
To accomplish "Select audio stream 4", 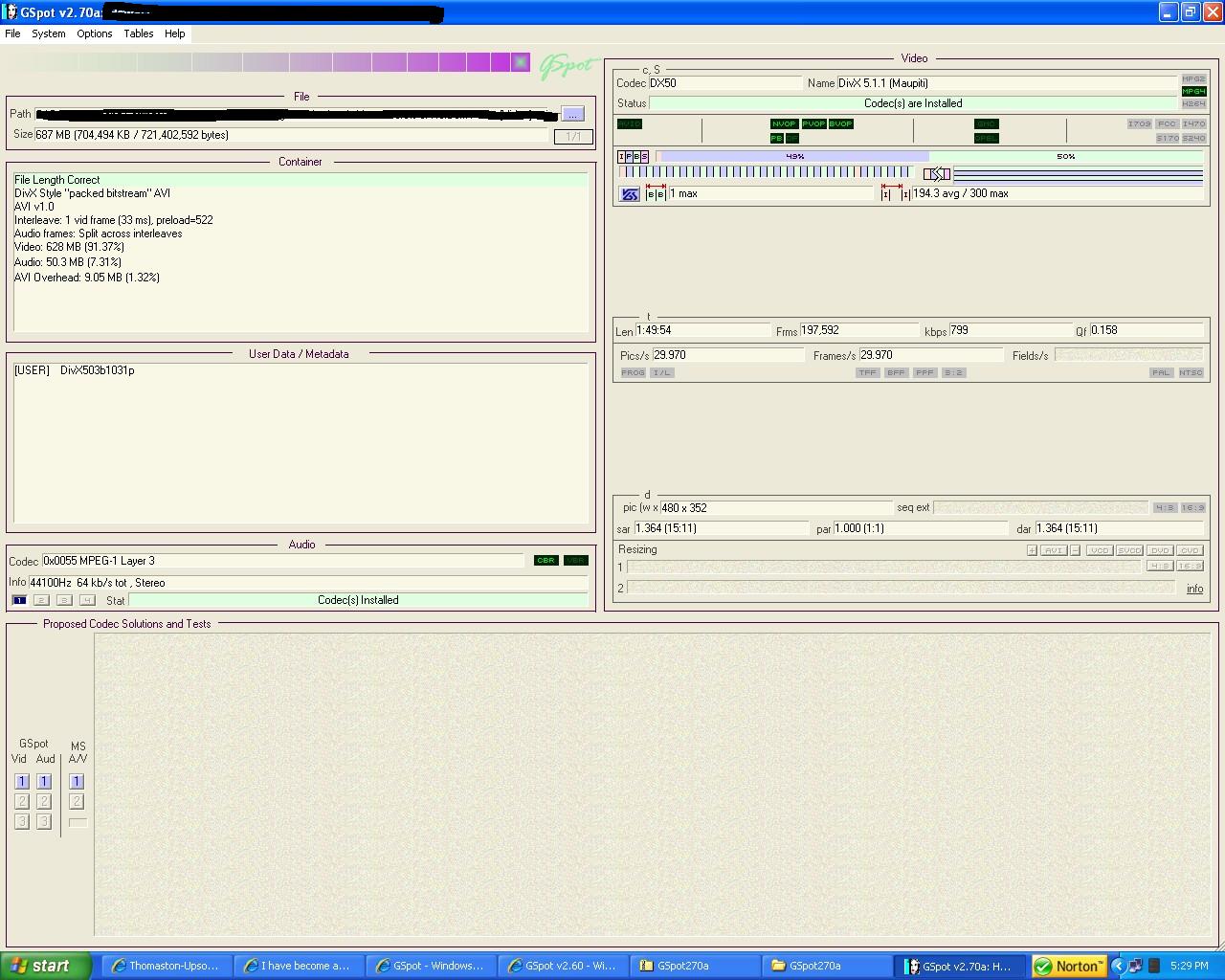I will (87, 601).
